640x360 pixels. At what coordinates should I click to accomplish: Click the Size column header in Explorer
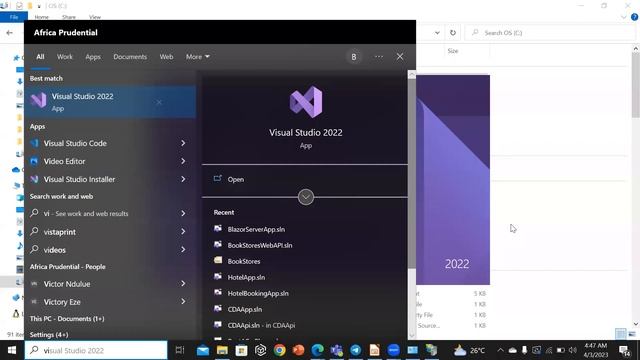click(x=453, y=51)
